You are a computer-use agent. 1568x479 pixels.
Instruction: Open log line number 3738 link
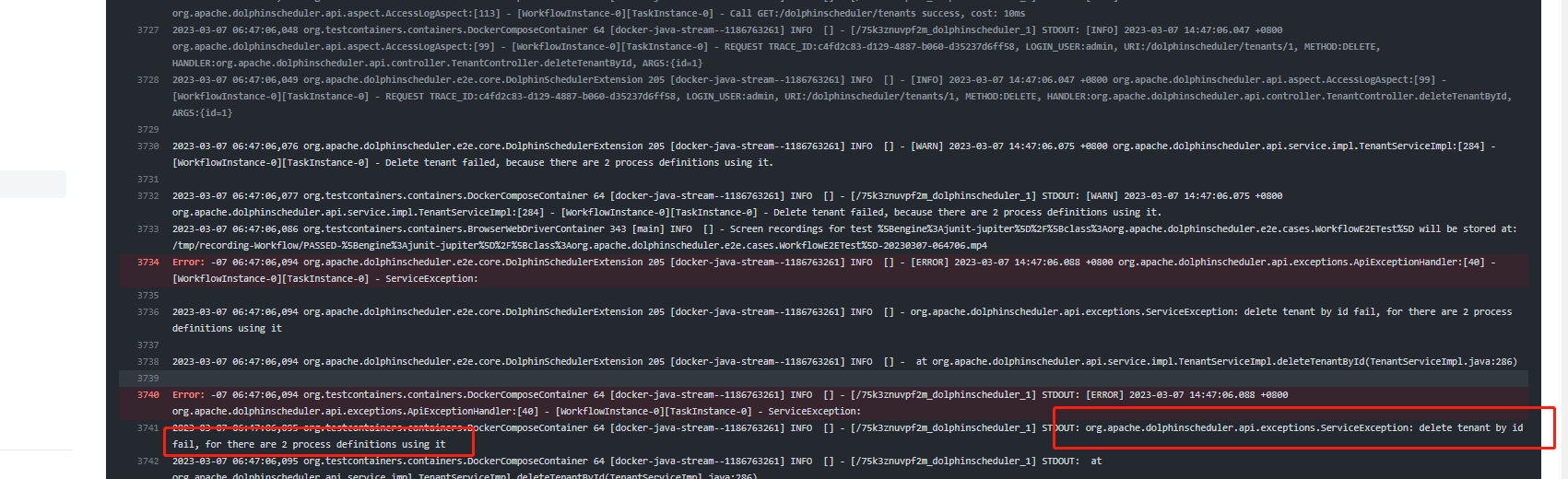coord(147,362)
